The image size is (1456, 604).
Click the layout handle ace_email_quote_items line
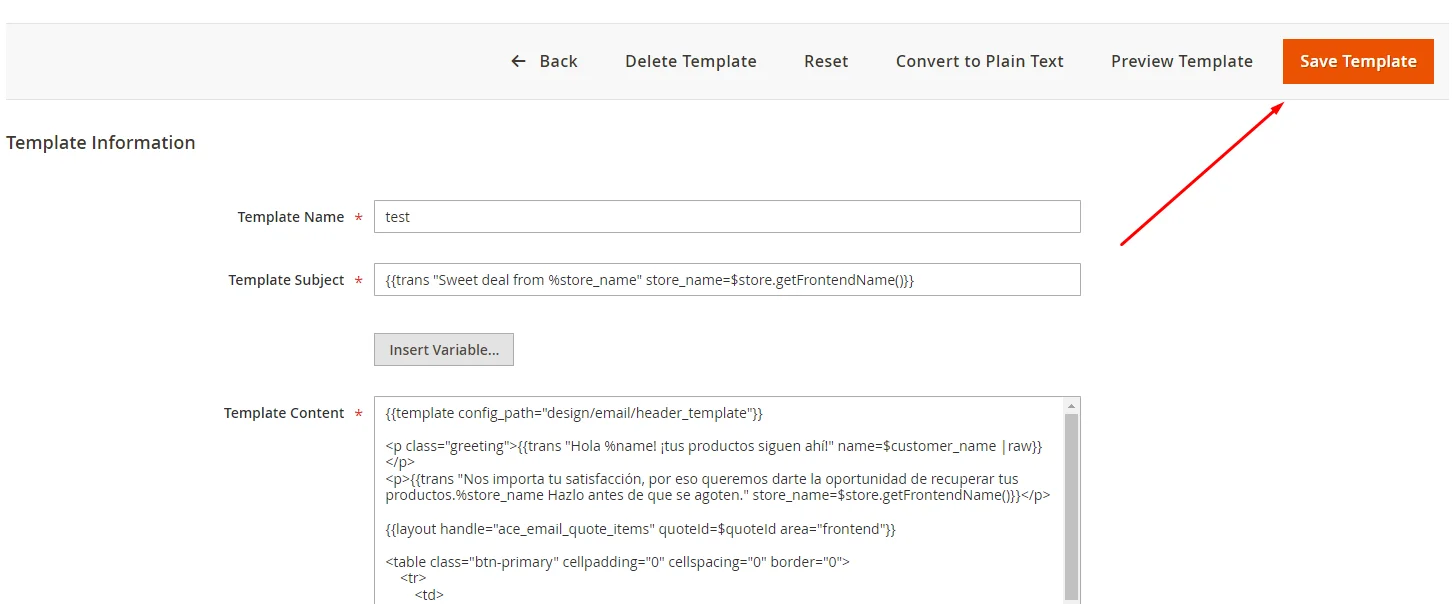pyautogui.click(x=640, y=528)
